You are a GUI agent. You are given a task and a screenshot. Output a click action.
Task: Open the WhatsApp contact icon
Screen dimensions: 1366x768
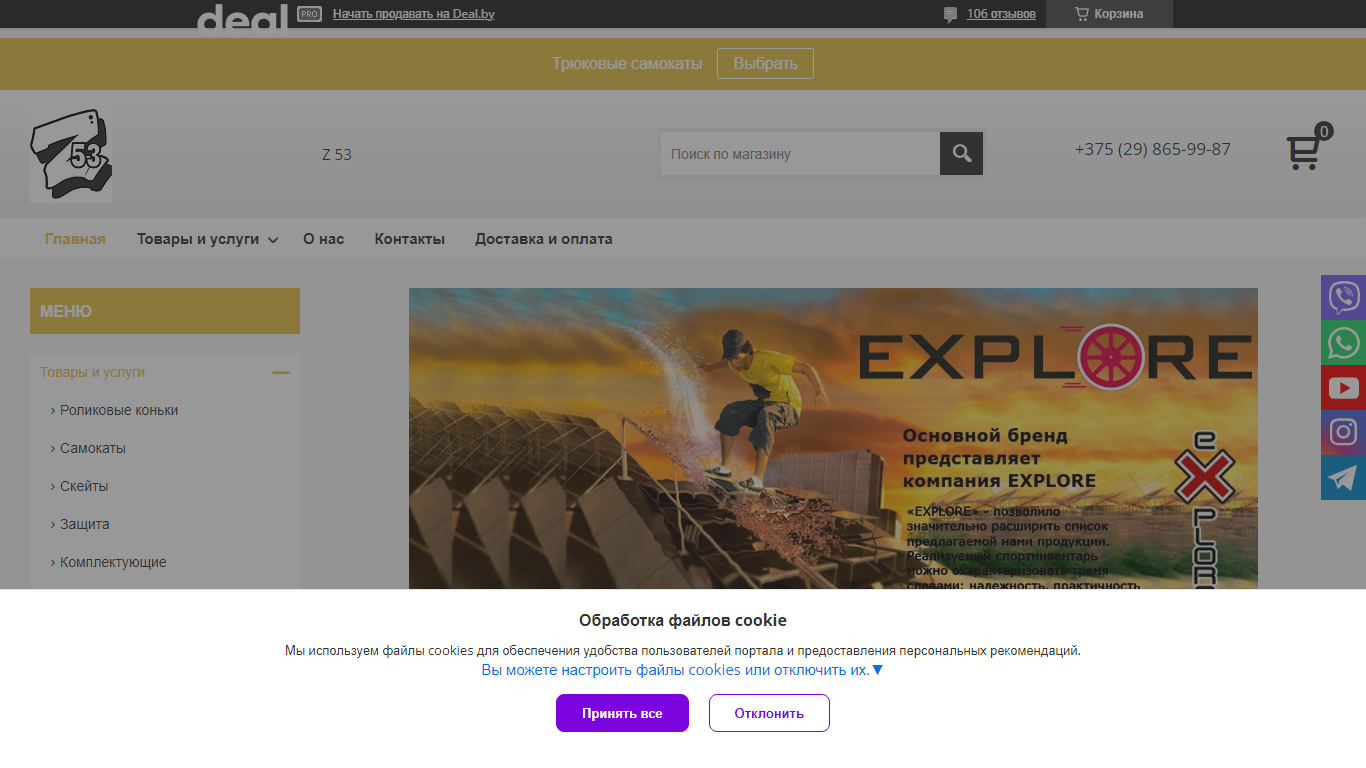click(x=1343, y=342)
